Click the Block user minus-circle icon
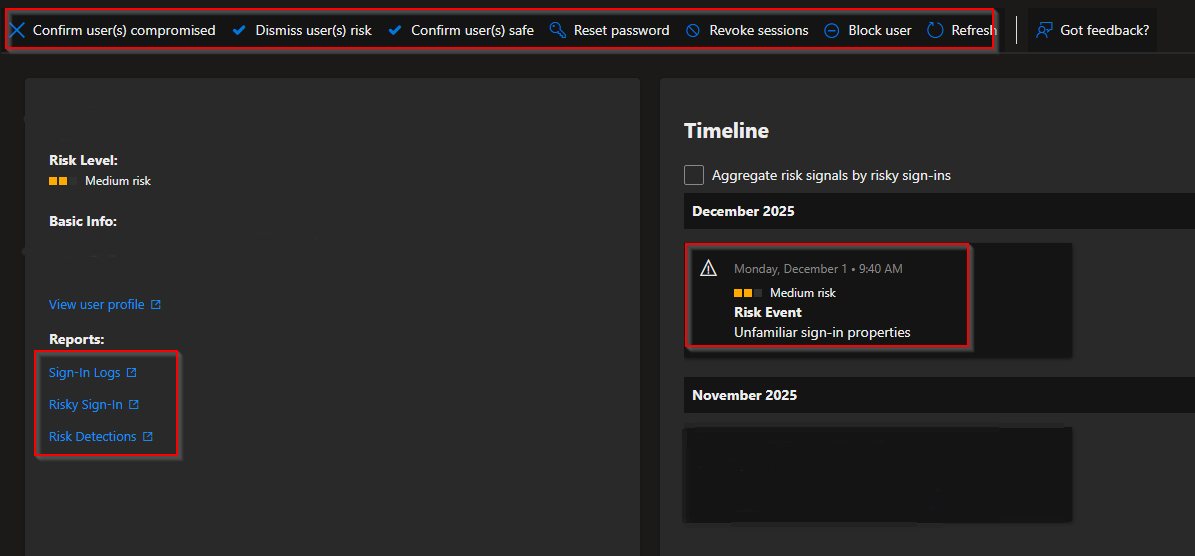1195x556 pixels. pos(832,30)
